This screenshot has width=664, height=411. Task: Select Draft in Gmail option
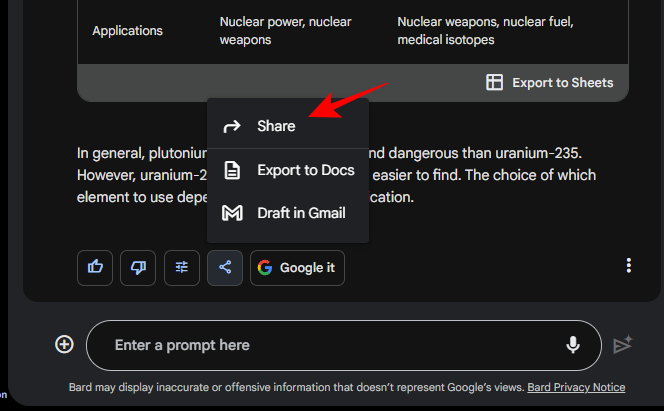click(288, 213)
